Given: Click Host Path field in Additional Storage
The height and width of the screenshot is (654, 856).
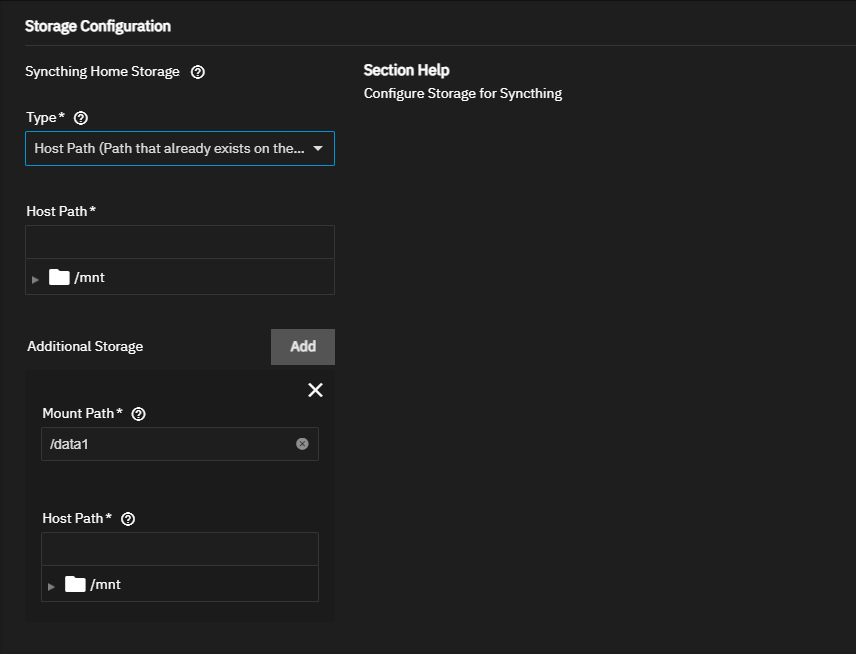Looking at the screenshot, I should click(x=180, y=549).
